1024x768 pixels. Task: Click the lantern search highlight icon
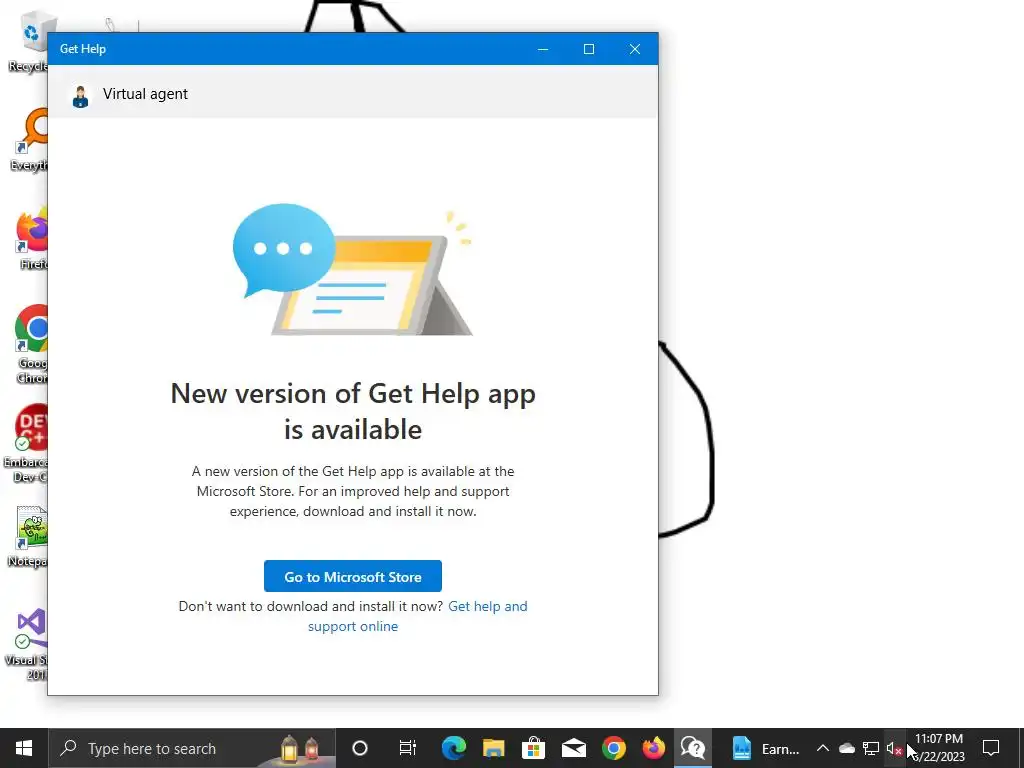[x=300, y=748]
